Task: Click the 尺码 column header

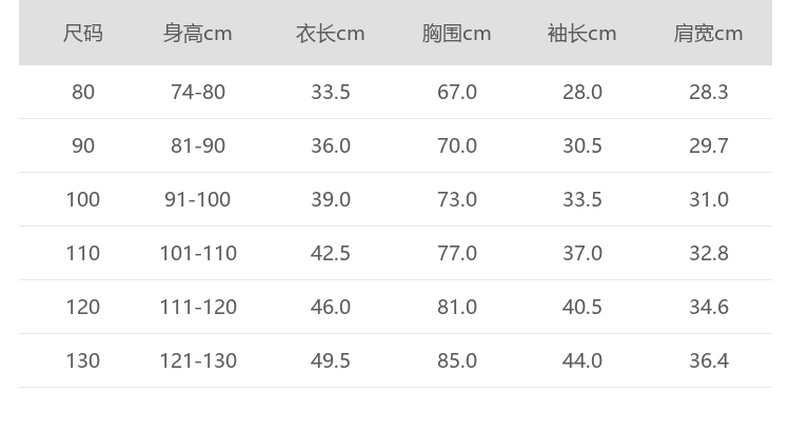Action: click(x=83, y=34)
